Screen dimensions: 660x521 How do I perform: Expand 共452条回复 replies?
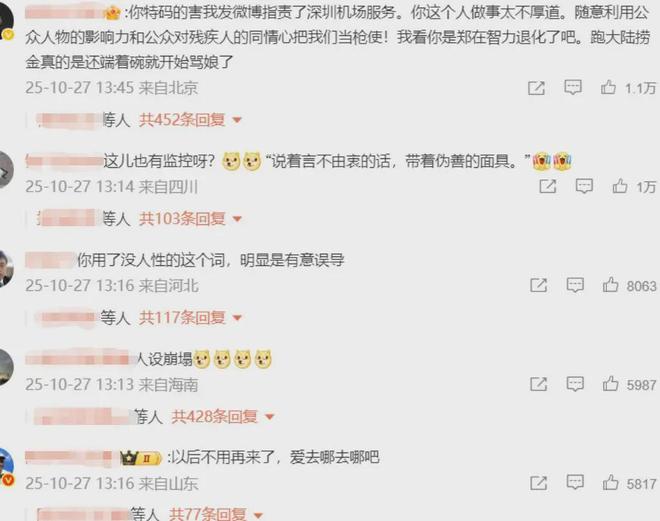190,120
